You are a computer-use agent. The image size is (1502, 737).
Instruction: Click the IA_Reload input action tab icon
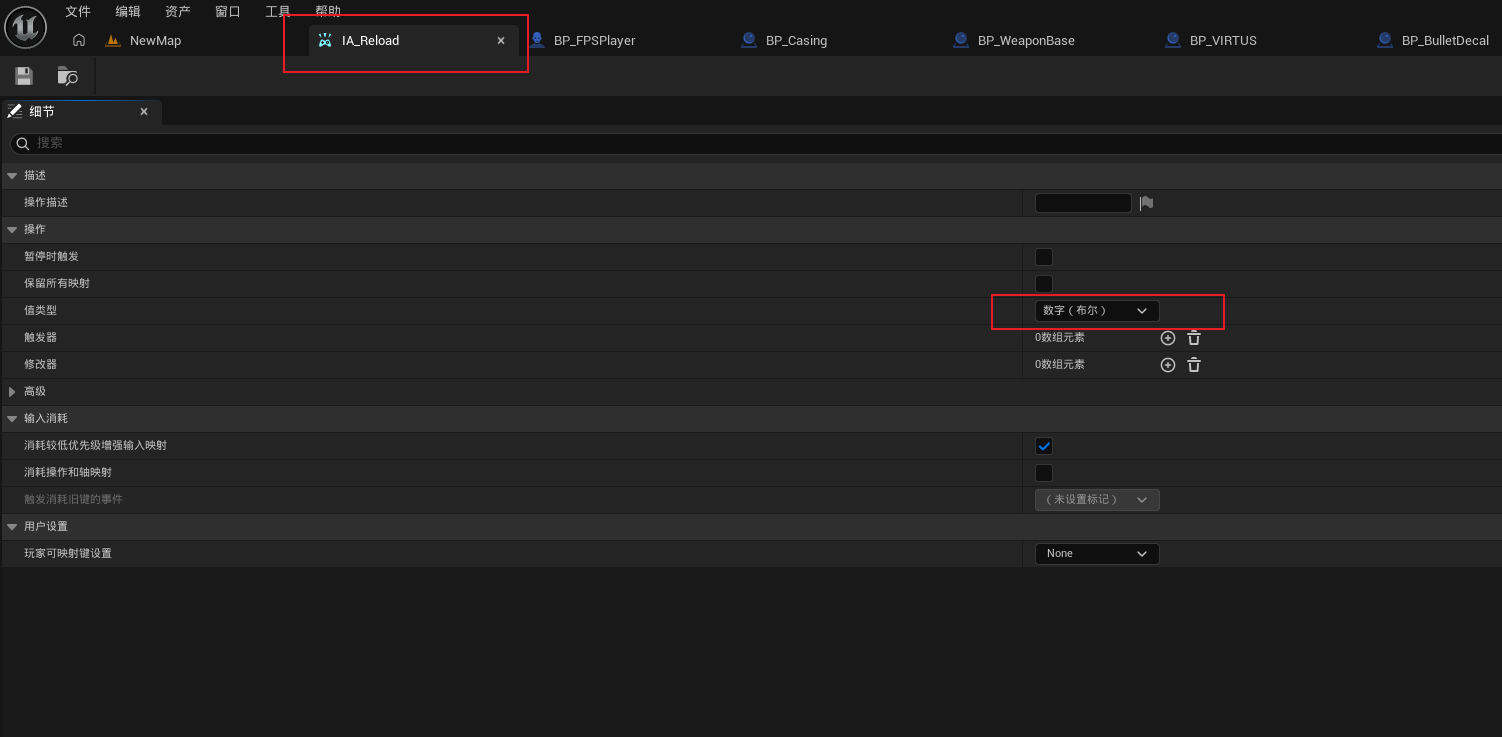pyautogui.click(x=325, y=41)
